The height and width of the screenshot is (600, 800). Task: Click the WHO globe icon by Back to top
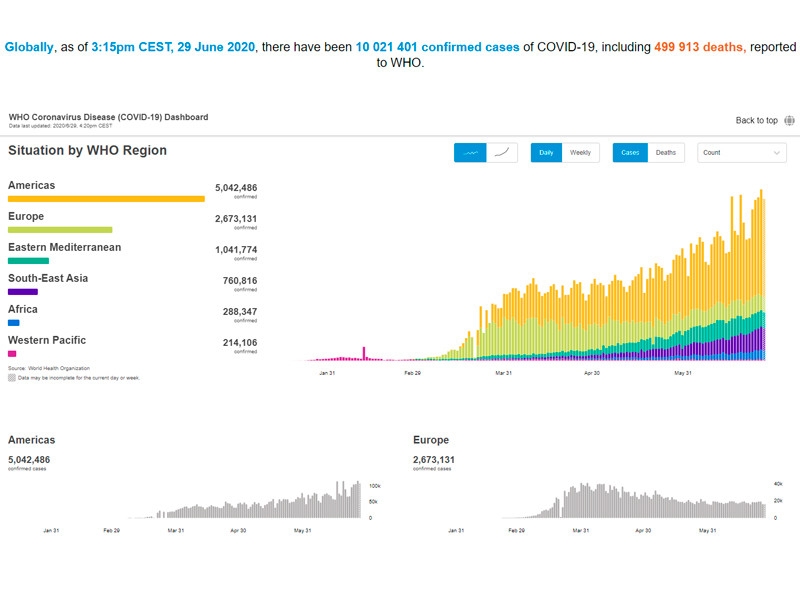pos(790,120)
